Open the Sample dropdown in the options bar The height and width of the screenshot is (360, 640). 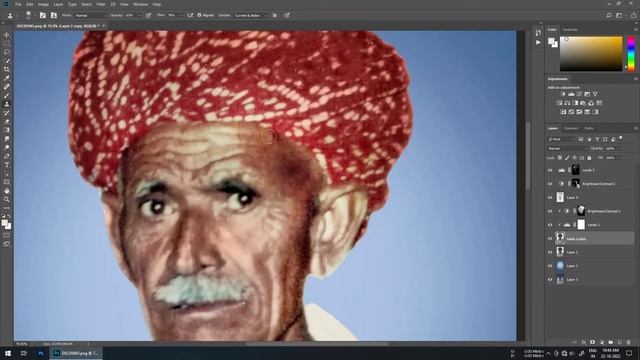(251, 15)
